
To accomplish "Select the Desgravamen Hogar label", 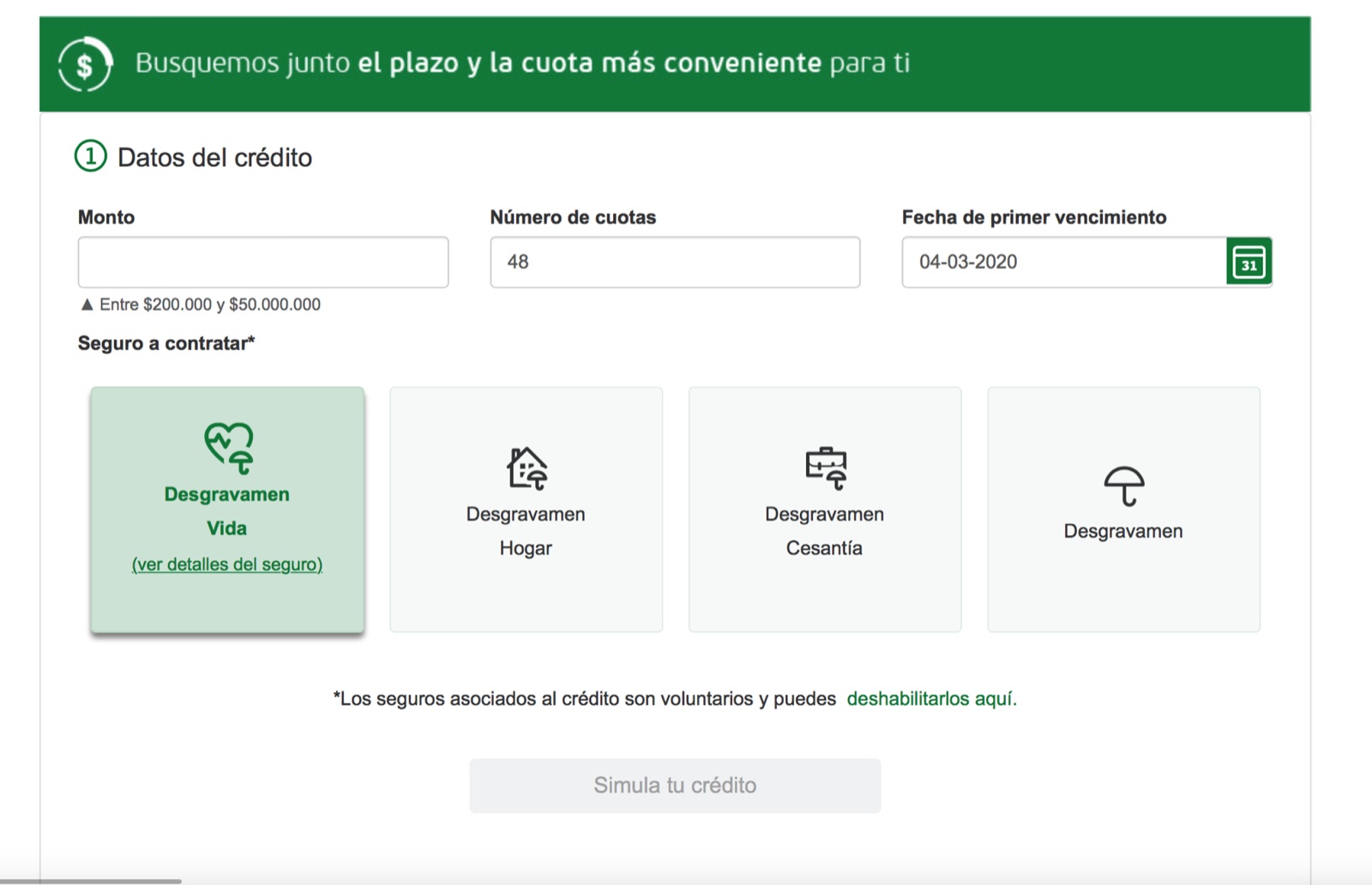I will 526,531.
